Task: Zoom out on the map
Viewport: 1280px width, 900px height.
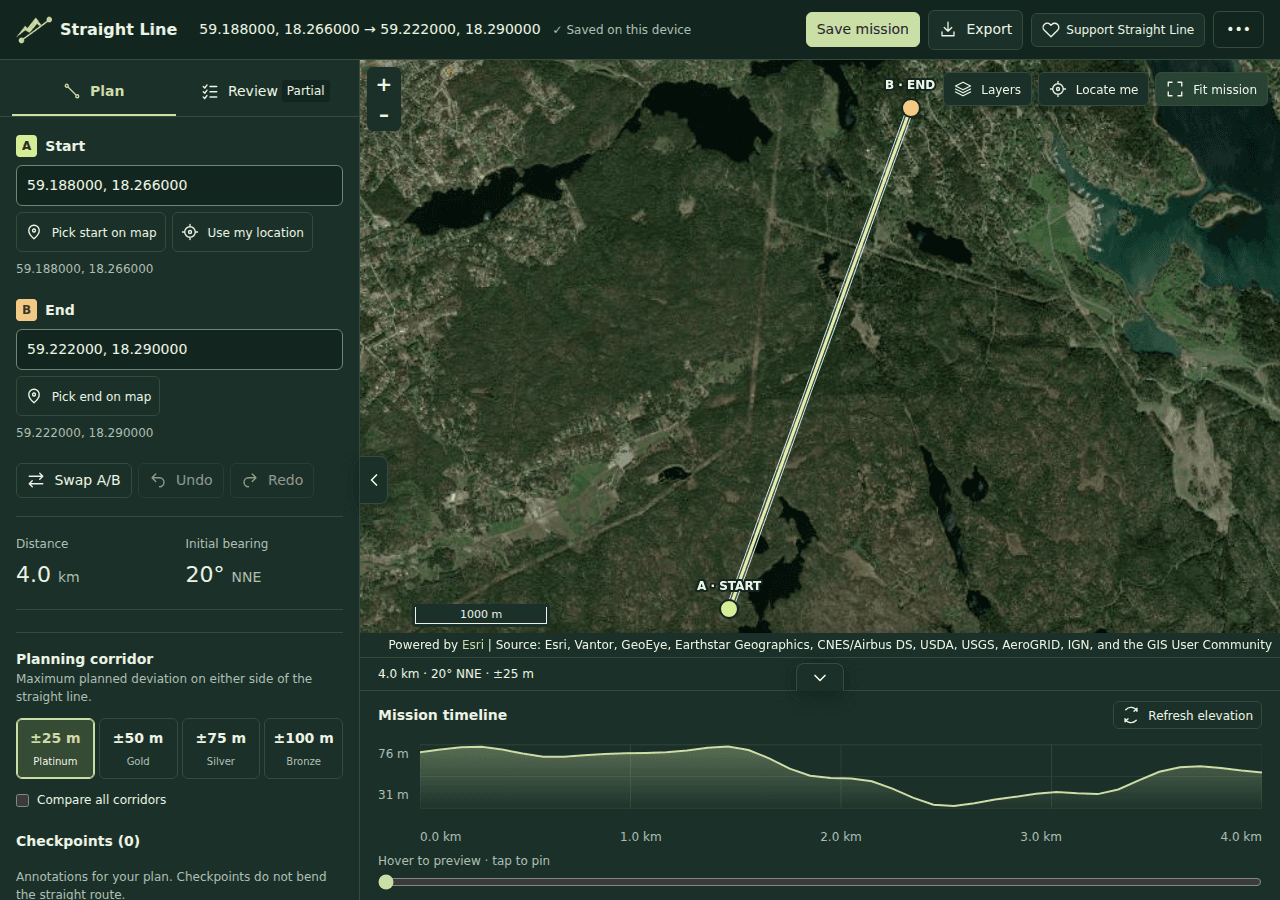Action: click(384, 116)
